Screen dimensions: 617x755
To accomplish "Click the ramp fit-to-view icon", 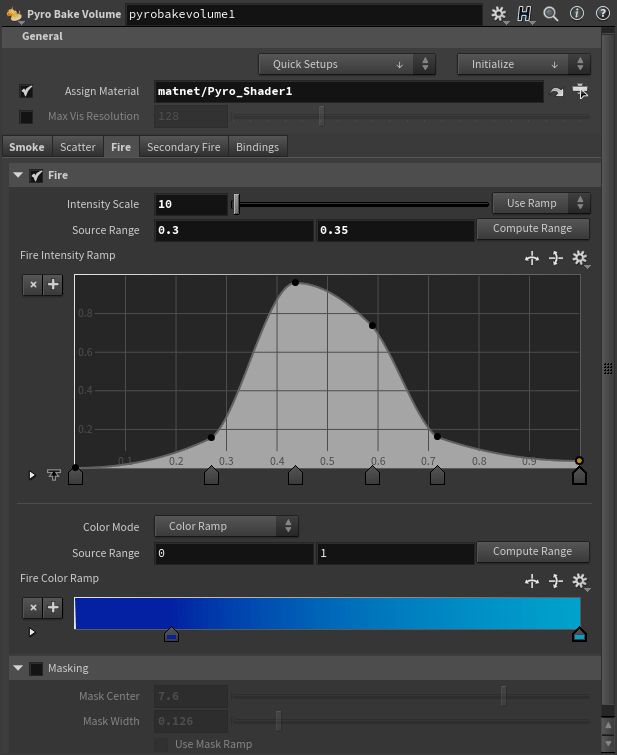I will pos(53,475).
